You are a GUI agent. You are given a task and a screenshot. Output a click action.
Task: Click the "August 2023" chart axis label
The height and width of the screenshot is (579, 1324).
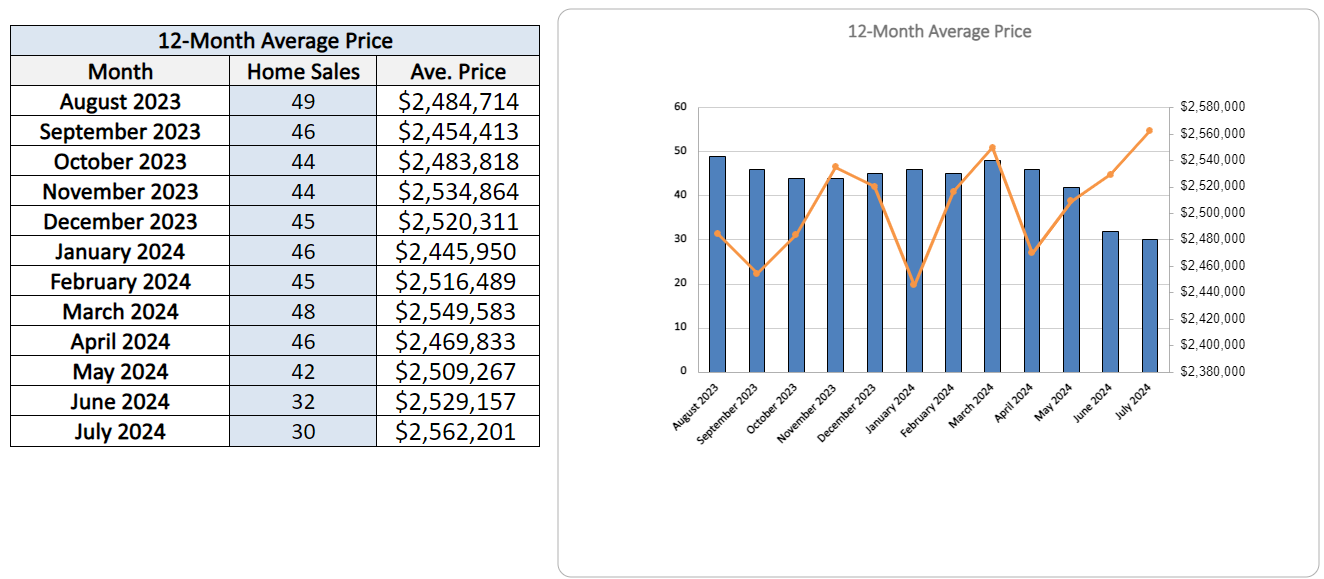[696, 408]
